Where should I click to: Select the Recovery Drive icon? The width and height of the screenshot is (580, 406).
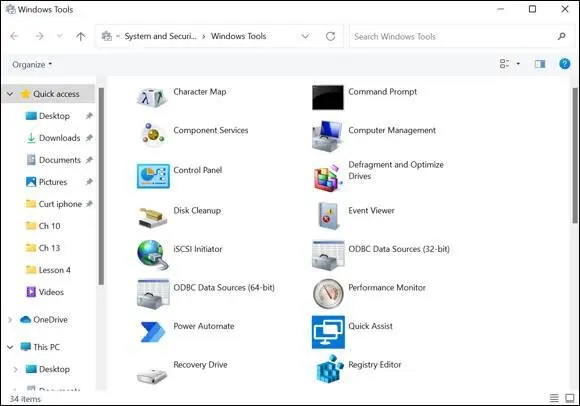[x=152, y=376]
